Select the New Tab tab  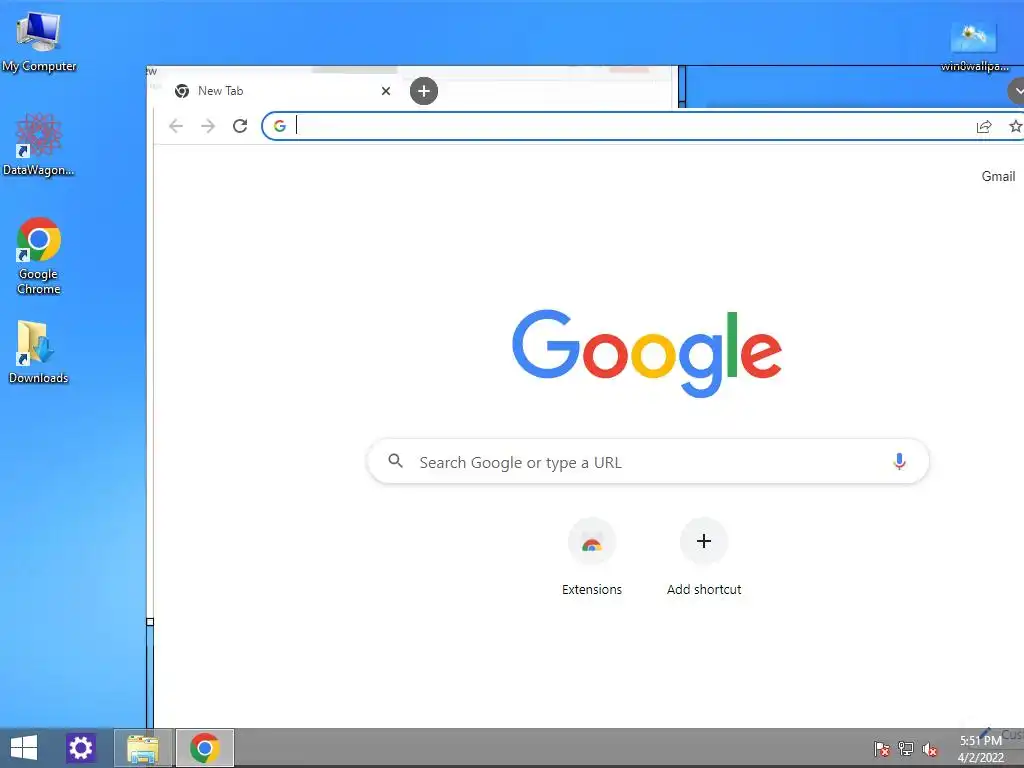[x=281, y=91]
